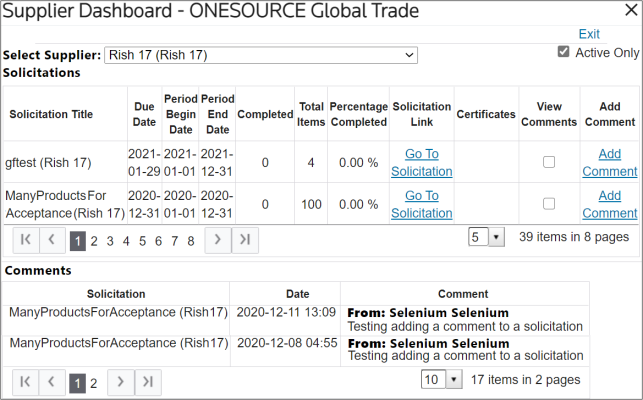Image resolution: width=643 pixels, height=400 pixels.
Task: Open Comments page size dropdown showing 10
Action: [442, 379]
